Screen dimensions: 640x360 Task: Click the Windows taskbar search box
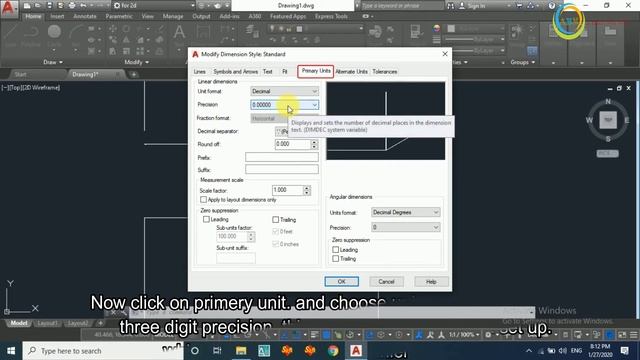coord(103,351)
